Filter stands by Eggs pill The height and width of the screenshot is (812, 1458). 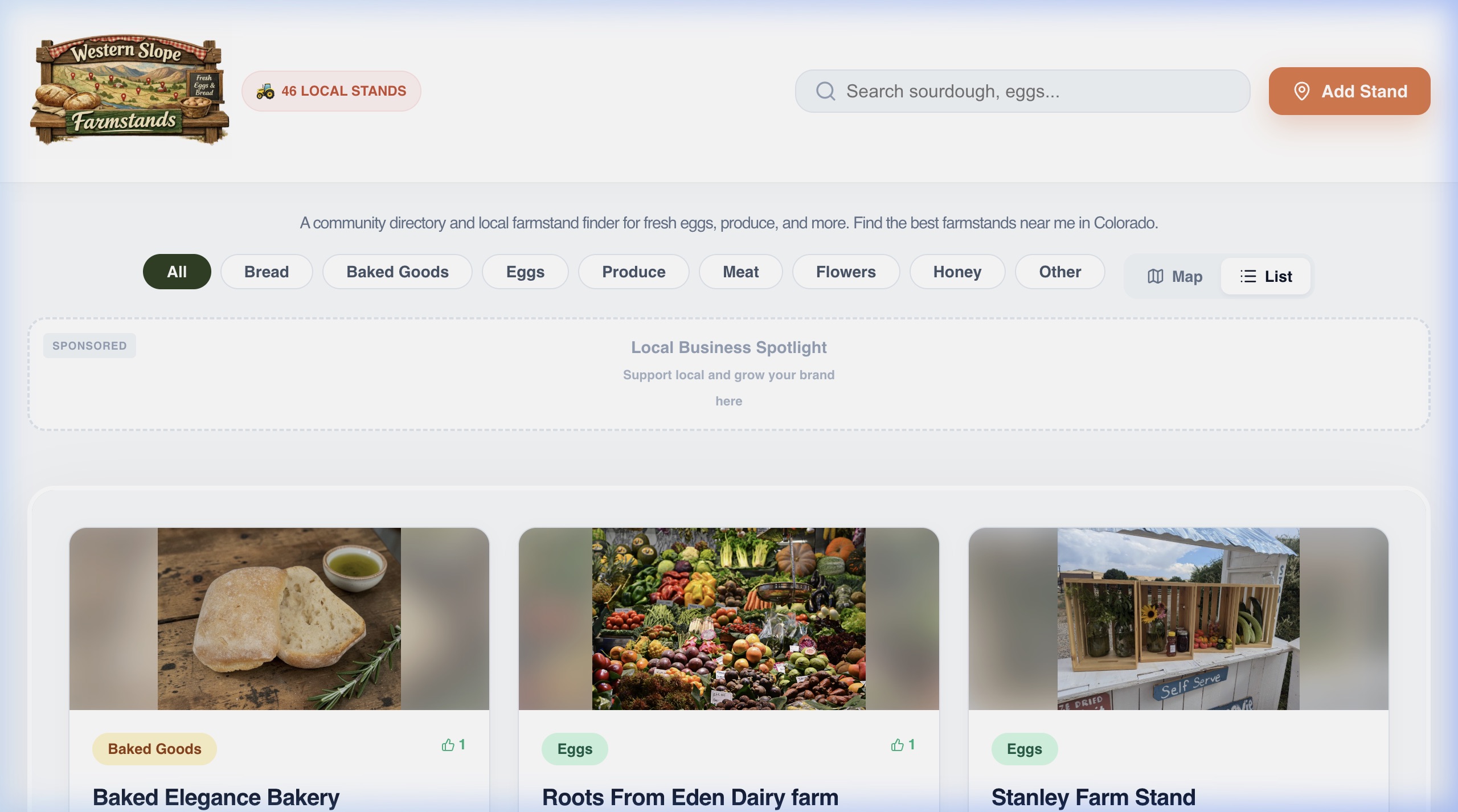point(525,272)
